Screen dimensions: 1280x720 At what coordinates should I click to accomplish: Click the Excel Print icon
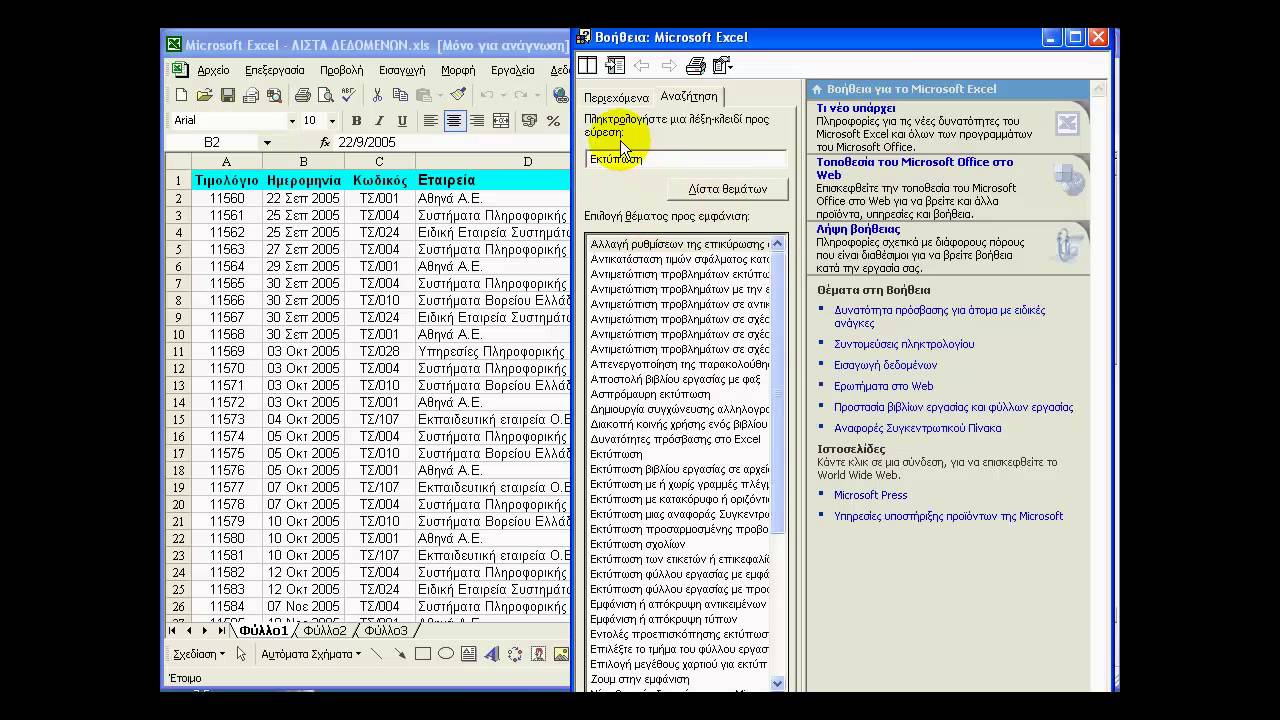click(302, 95)
